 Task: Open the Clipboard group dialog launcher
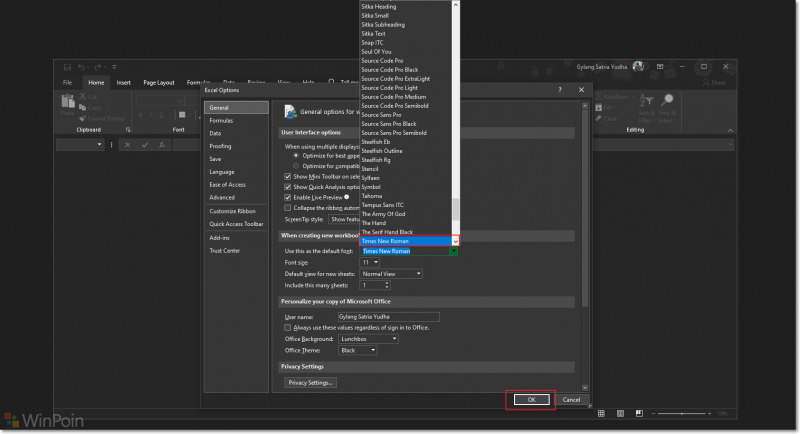(128, 130)
